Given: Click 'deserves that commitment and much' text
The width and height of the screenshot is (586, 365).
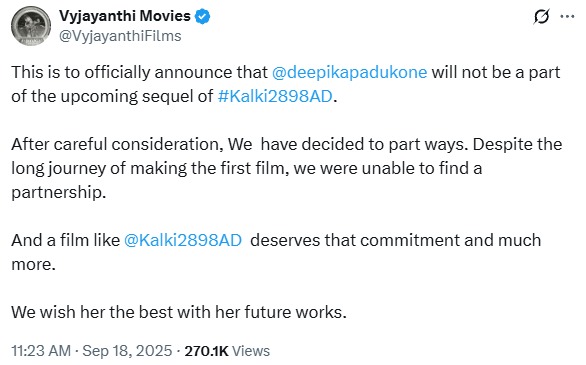Looking at the screenshot, I should tap(395, 240).
